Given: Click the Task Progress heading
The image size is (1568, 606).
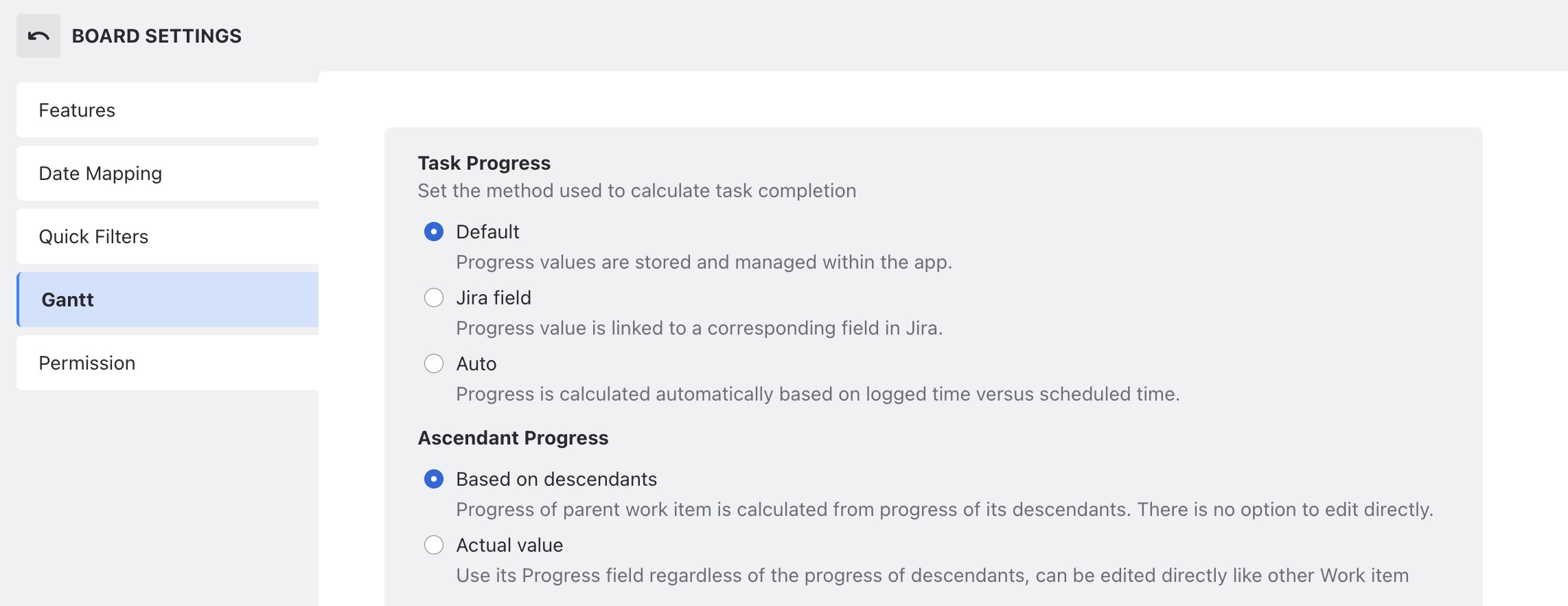Looking at the screenshot, I should 484,163.
